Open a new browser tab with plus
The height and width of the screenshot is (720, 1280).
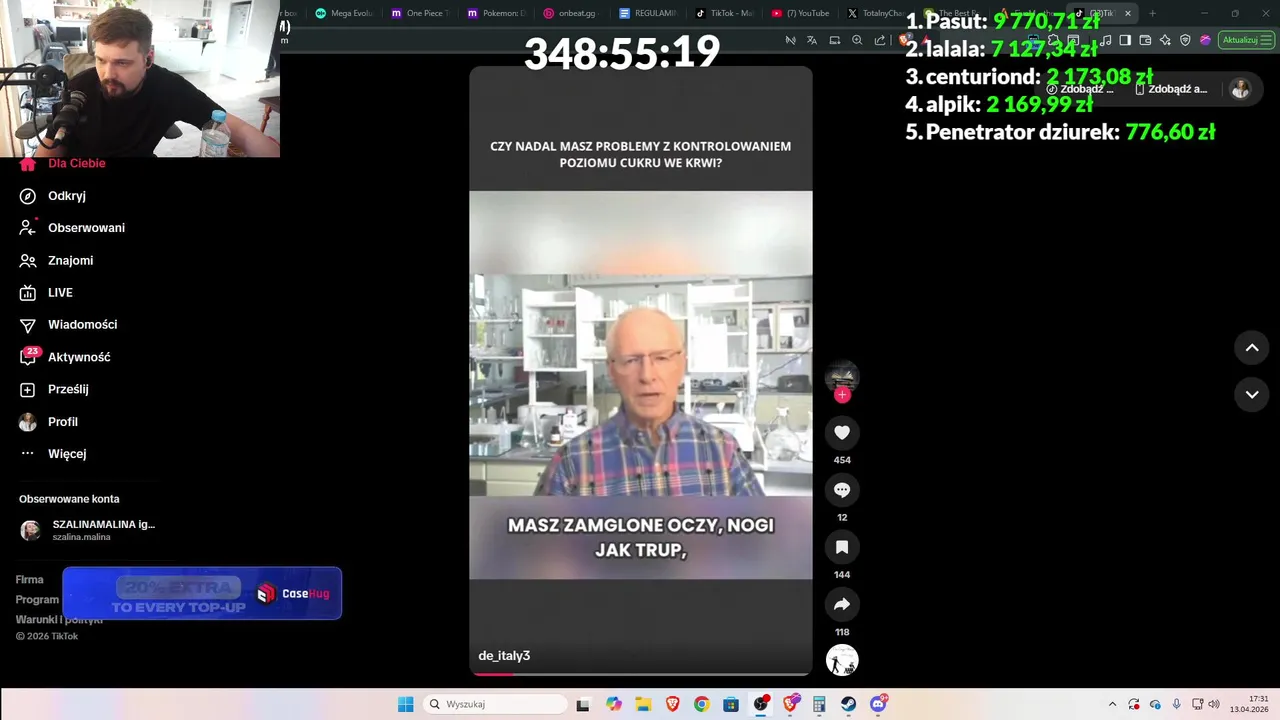[x=1152, y=13]
